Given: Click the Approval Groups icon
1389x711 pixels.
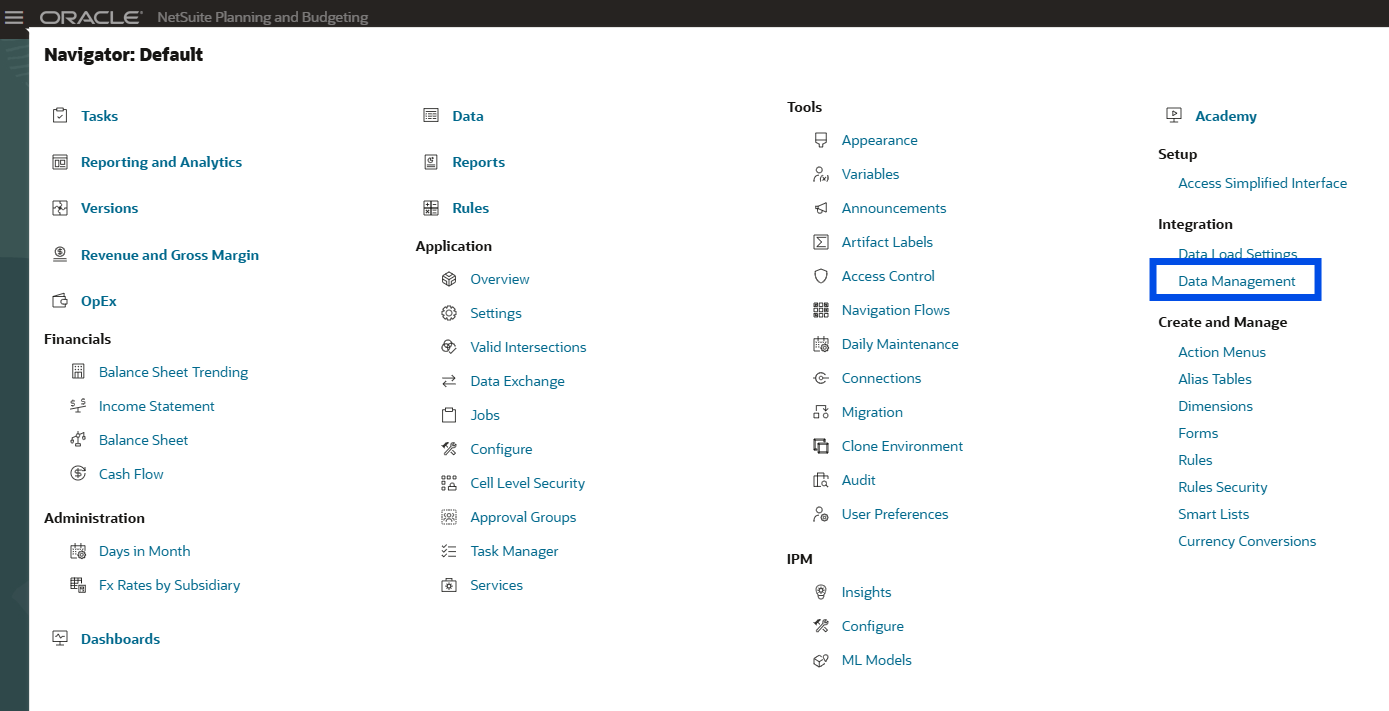Looking at the screenshot, I should pos(449,517).
